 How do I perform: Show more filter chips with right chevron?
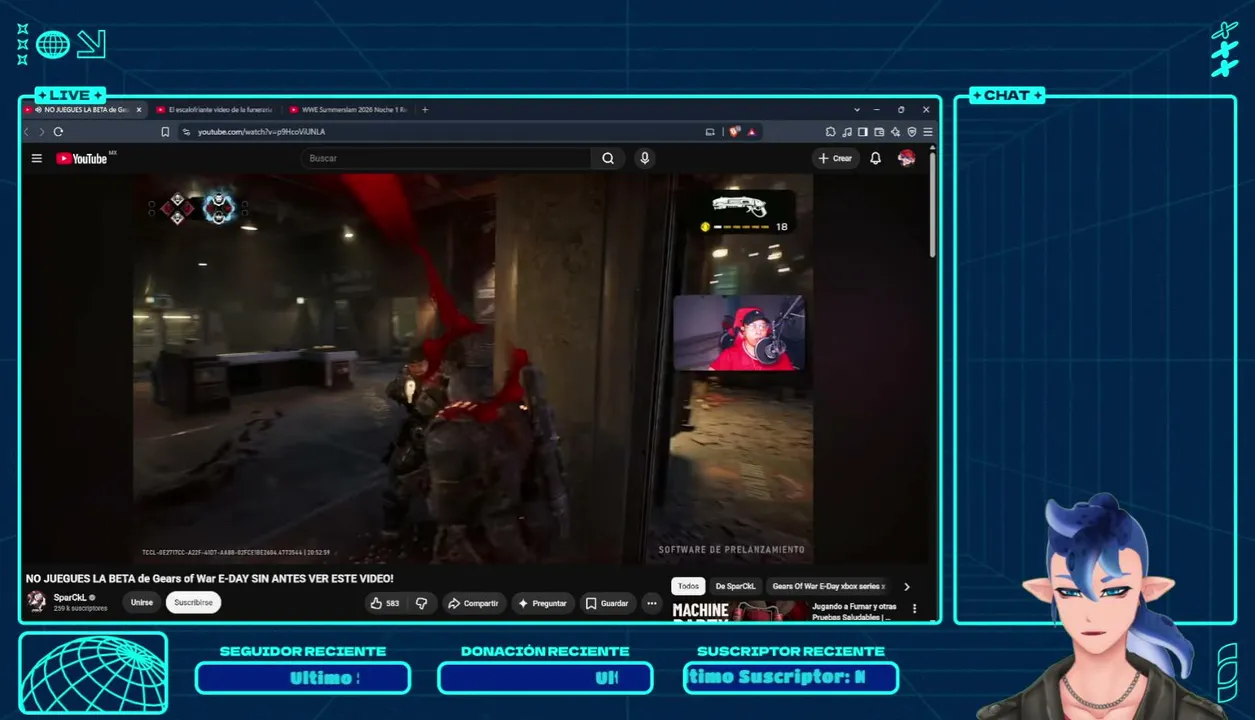click(907, 587)
